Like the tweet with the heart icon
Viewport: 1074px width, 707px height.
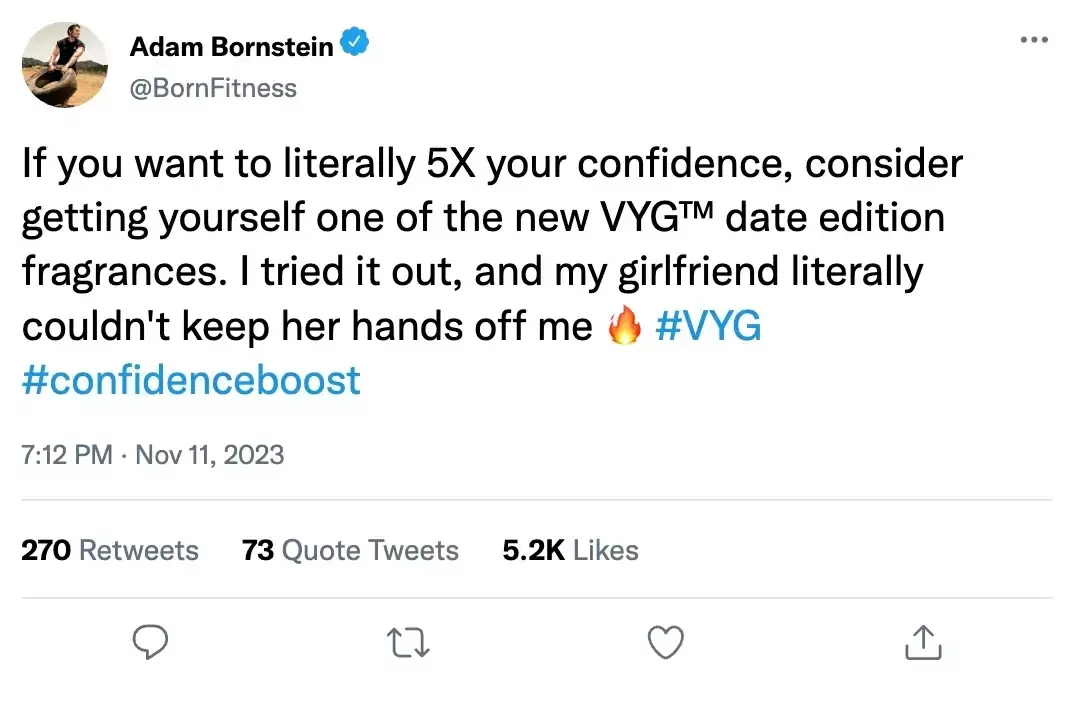point(666,643)
